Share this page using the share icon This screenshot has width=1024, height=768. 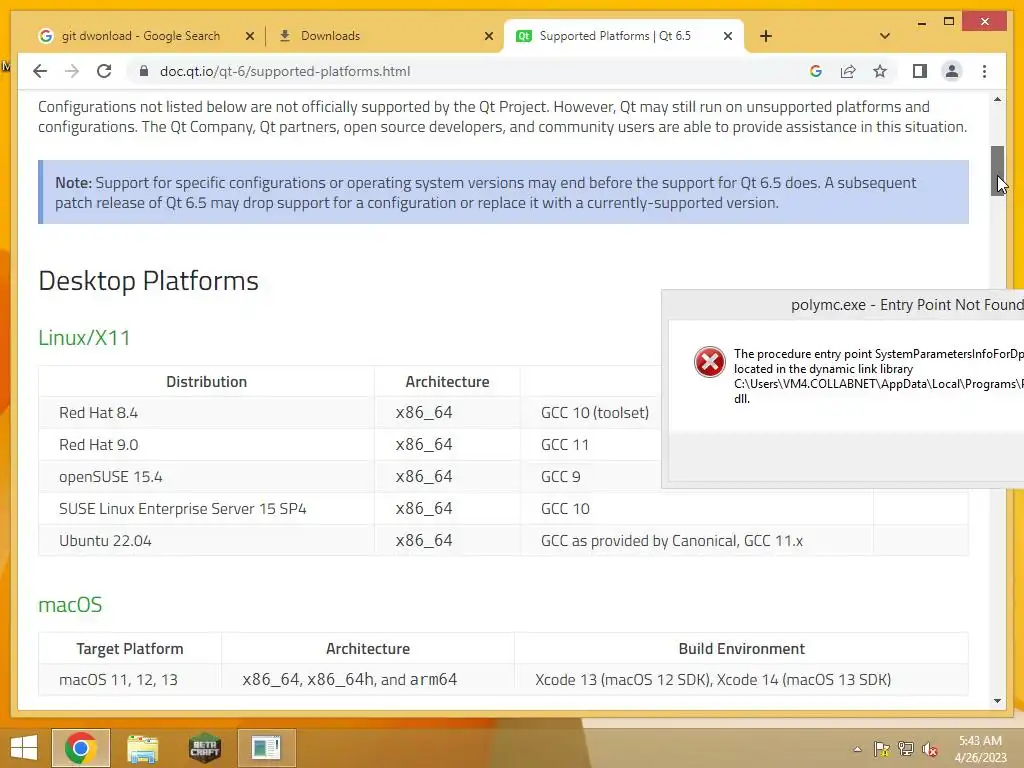point(848,71)
